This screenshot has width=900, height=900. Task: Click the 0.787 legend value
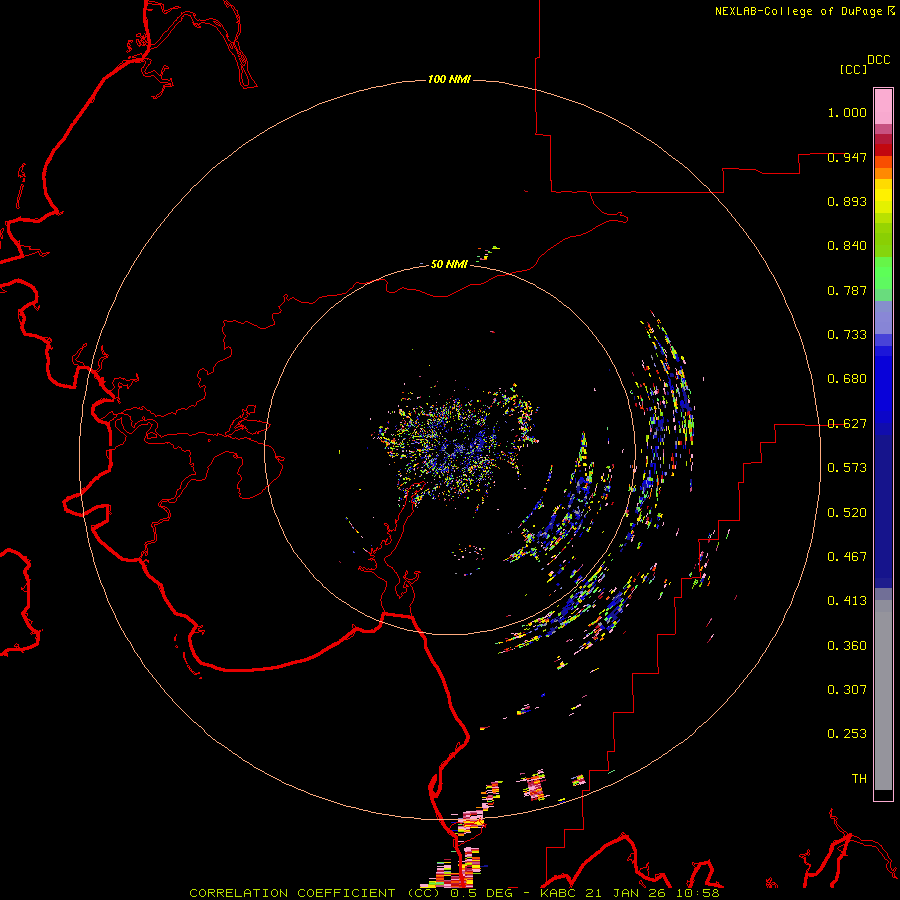(847, 290)
